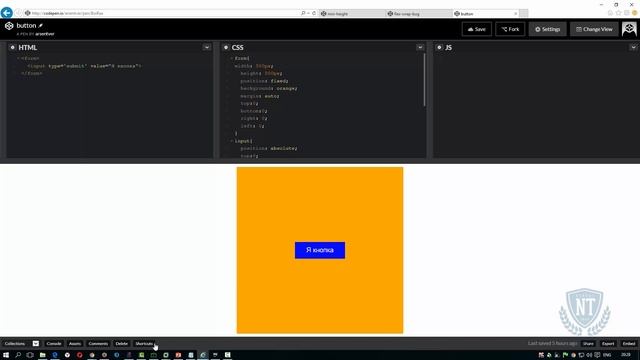Viewport: 640px width, 360px height.
Task: Click the browser URL address field
Action: click(163, 13)
